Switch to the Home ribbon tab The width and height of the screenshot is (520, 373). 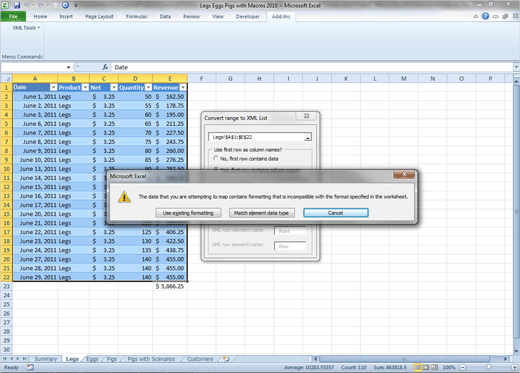[x=40, y=16]
